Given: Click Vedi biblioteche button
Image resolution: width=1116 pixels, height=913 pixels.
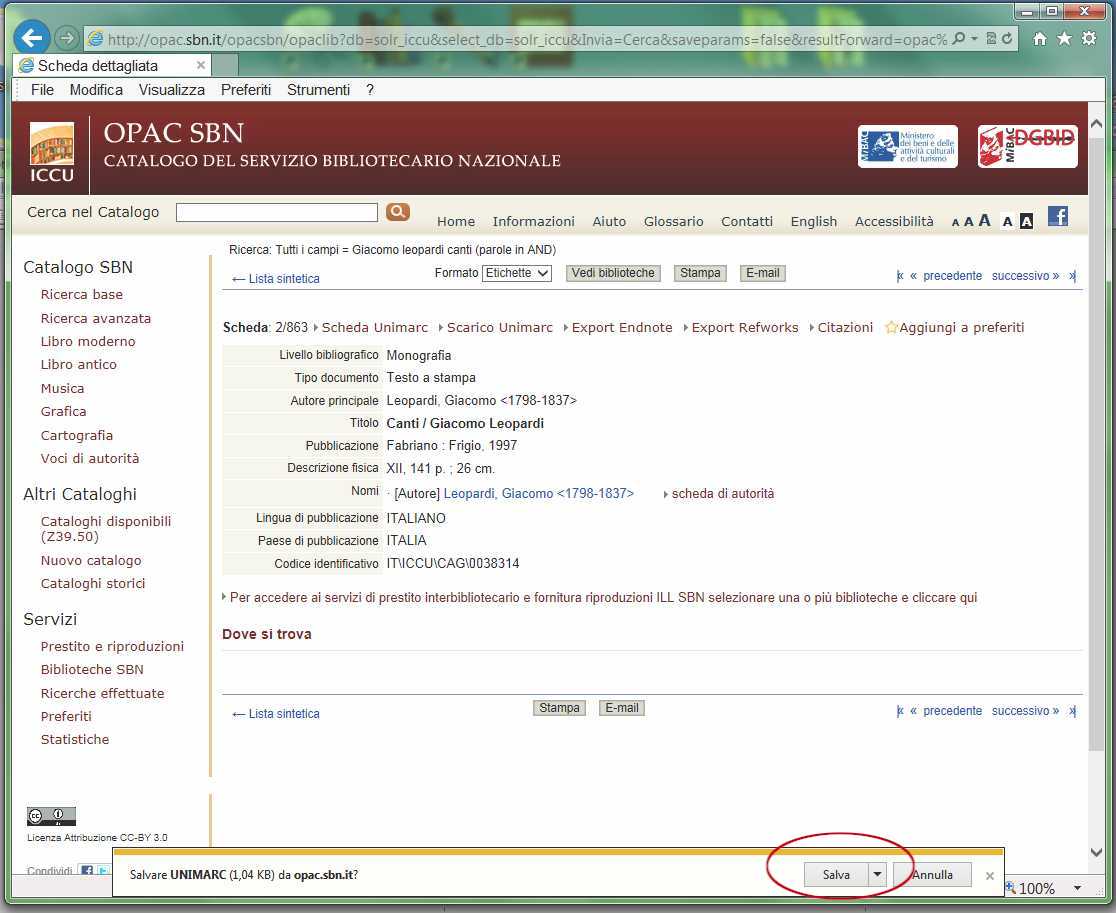Looking at the screenshot, I should pyautogui.click(x=613, y=273).
